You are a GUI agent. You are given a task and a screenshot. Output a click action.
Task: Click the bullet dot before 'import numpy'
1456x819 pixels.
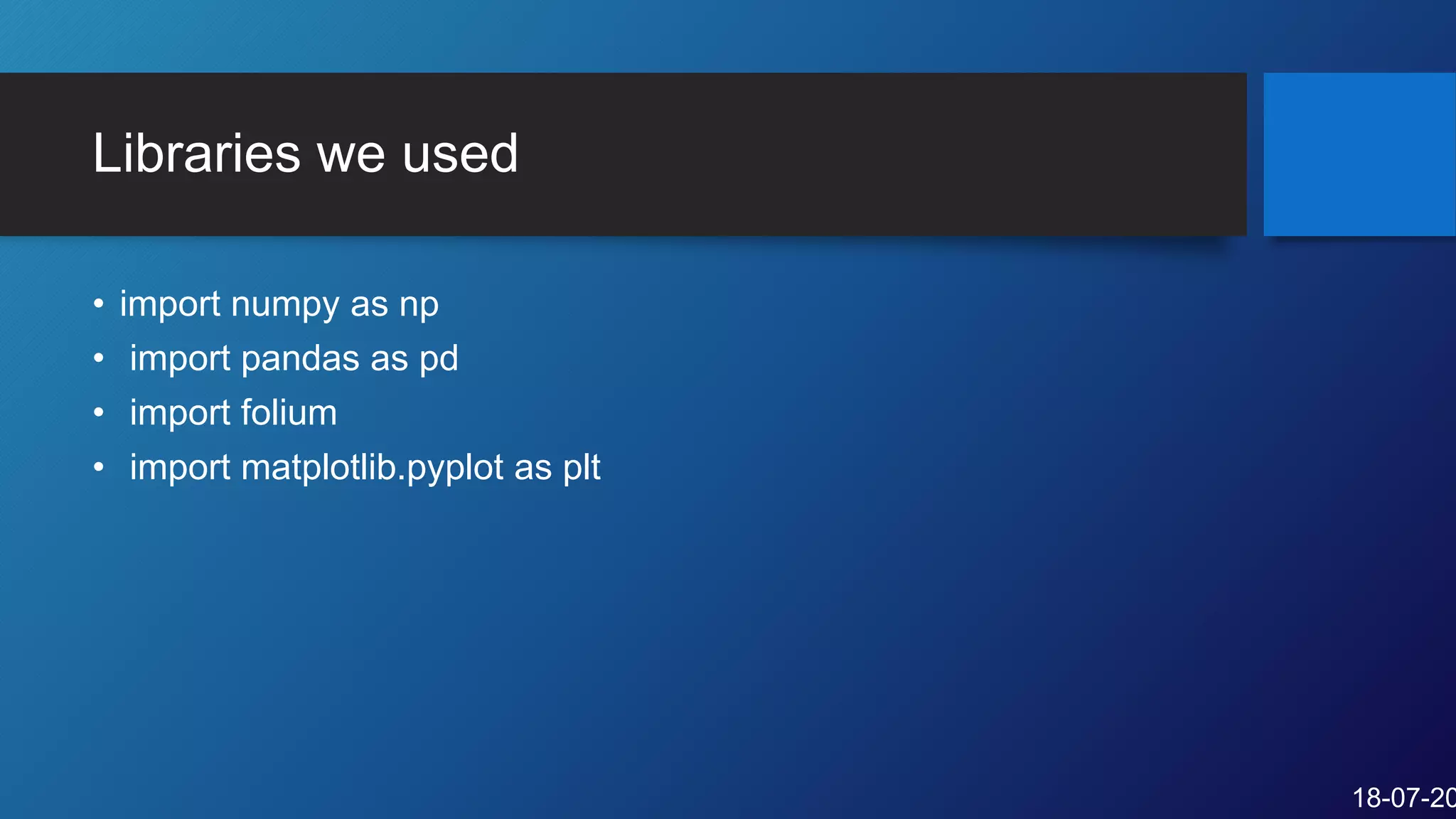99,304
